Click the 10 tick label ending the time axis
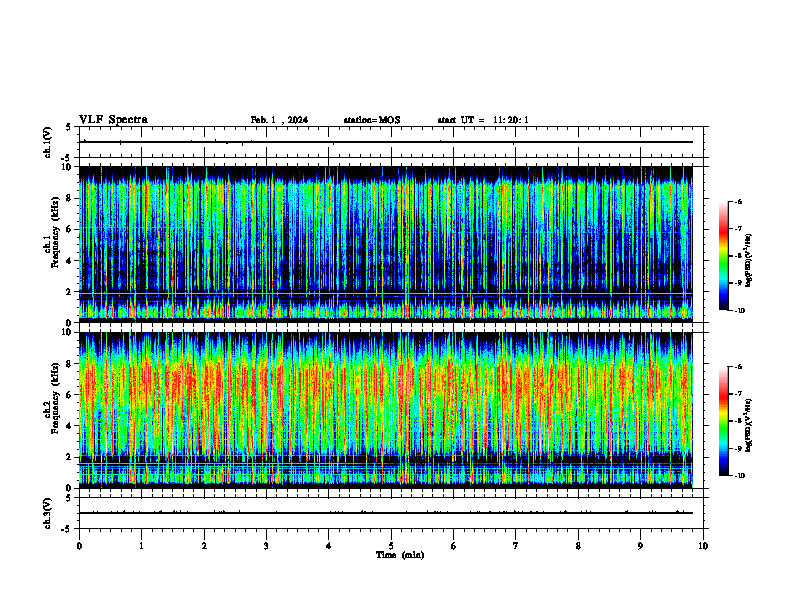792x612 pixels. [703, 546]
